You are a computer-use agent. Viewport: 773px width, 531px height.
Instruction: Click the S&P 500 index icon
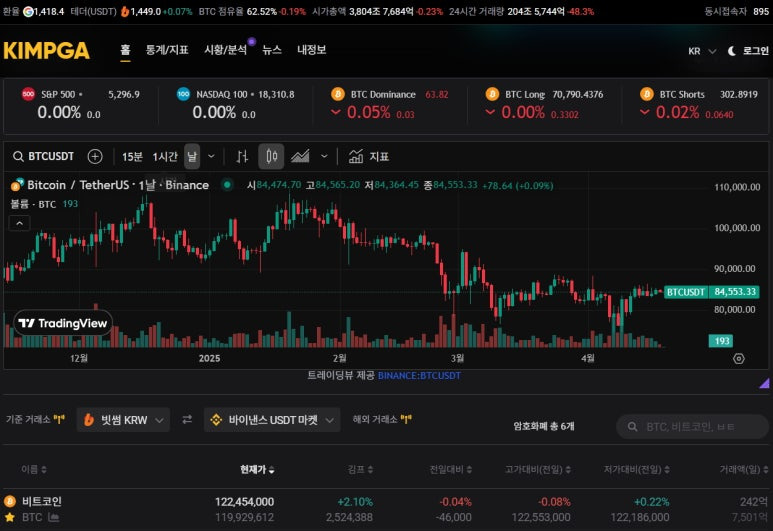(29, 94)
